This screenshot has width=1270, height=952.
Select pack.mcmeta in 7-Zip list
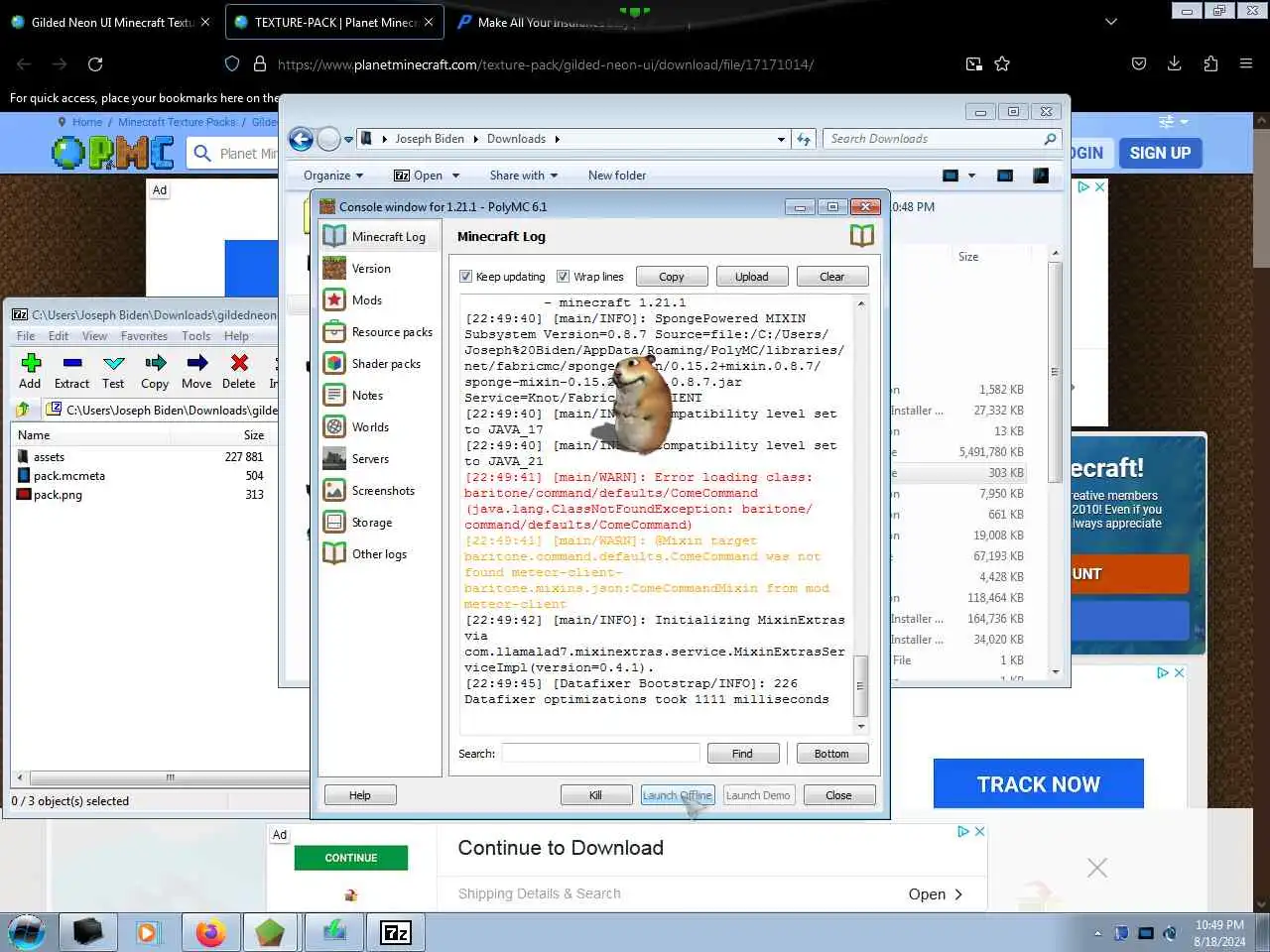[69, 476]
